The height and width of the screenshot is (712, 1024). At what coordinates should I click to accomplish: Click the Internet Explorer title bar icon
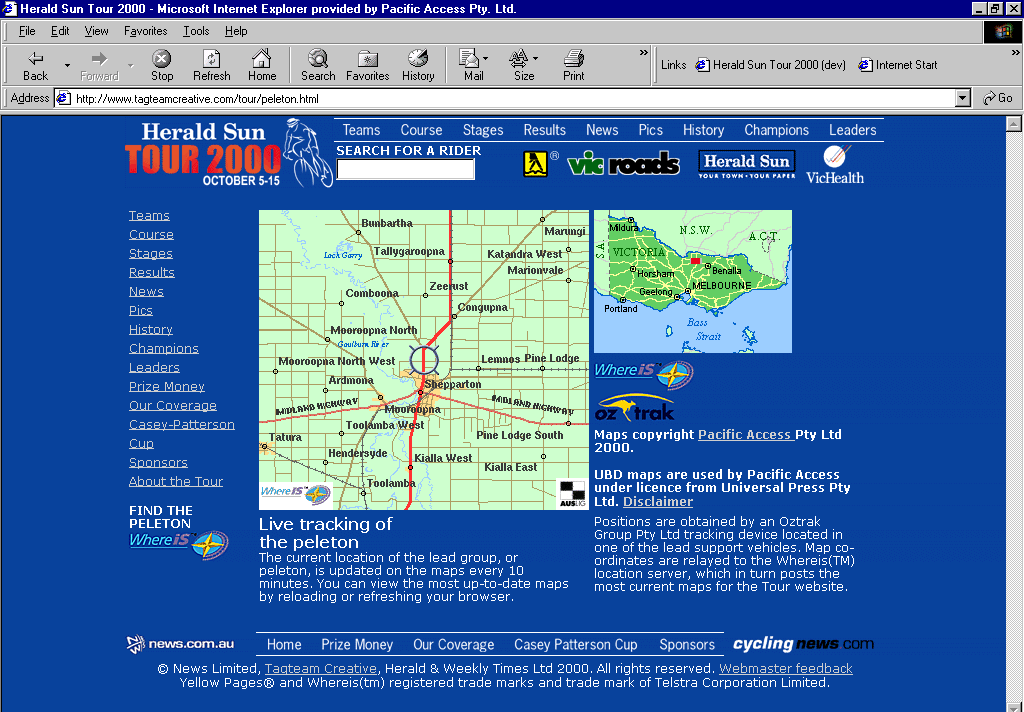(x=9, y=8)
